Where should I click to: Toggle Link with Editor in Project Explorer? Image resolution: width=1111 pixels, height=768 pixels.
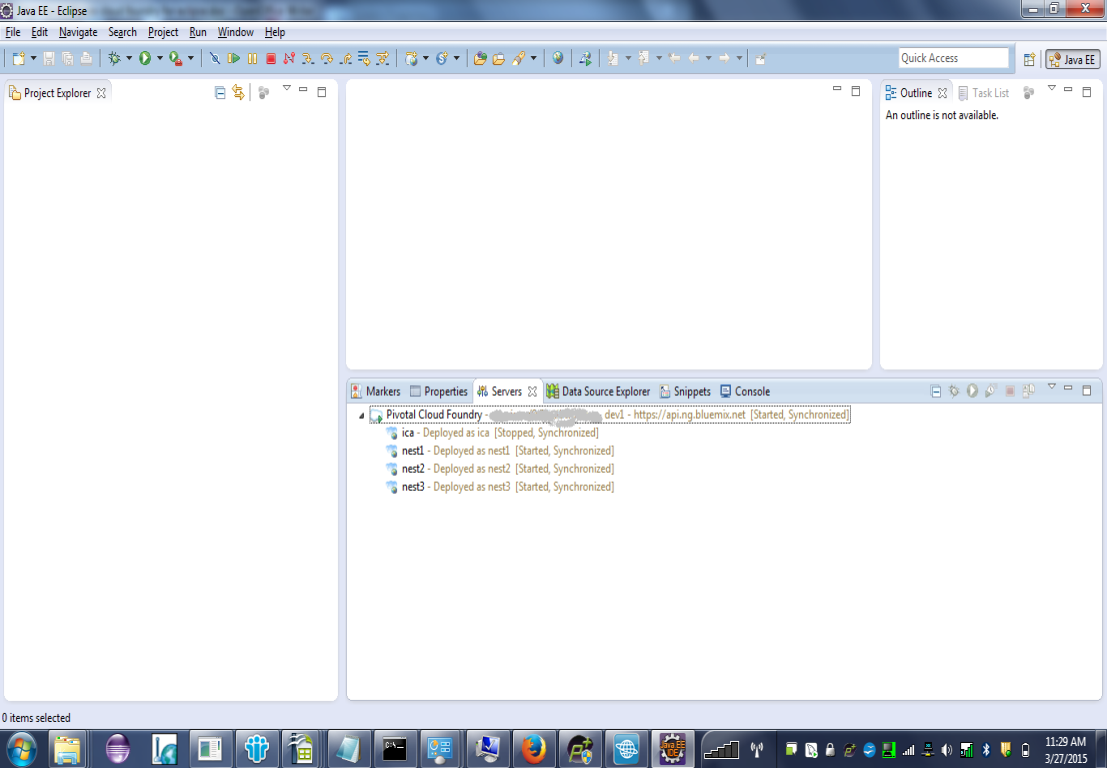coord(238,91)
